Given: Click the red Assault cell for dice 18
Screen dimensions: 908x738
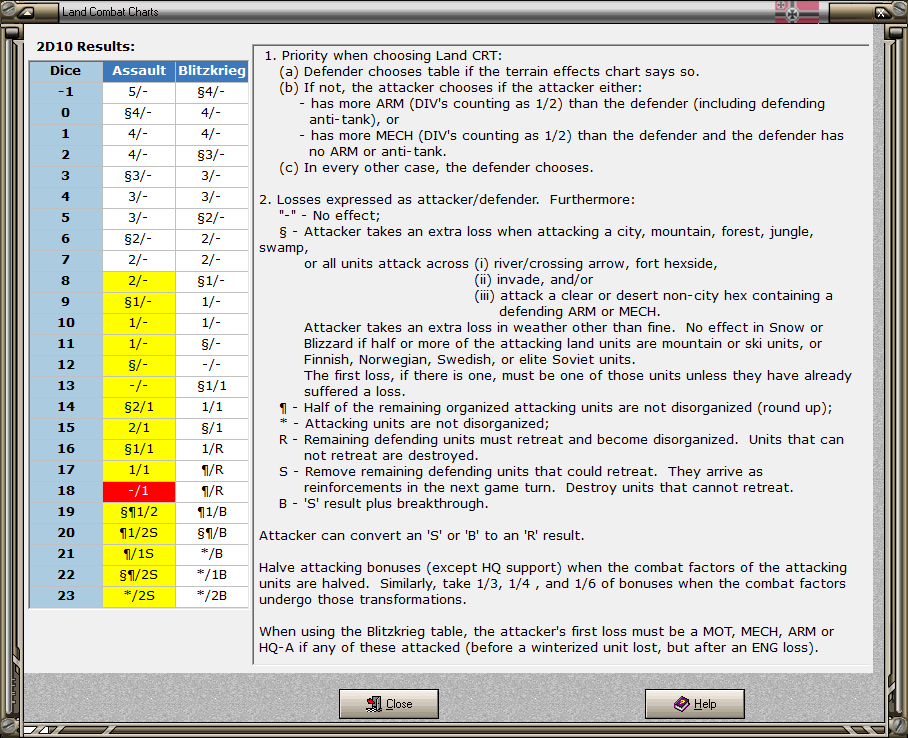Looking at the screenshot, I should click(139, 491).
